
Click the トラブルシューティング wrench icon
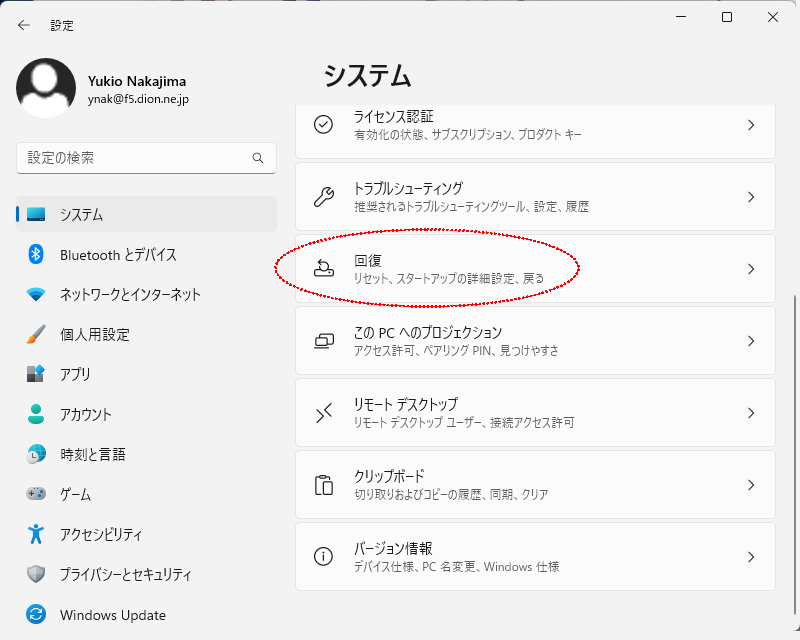323,197
